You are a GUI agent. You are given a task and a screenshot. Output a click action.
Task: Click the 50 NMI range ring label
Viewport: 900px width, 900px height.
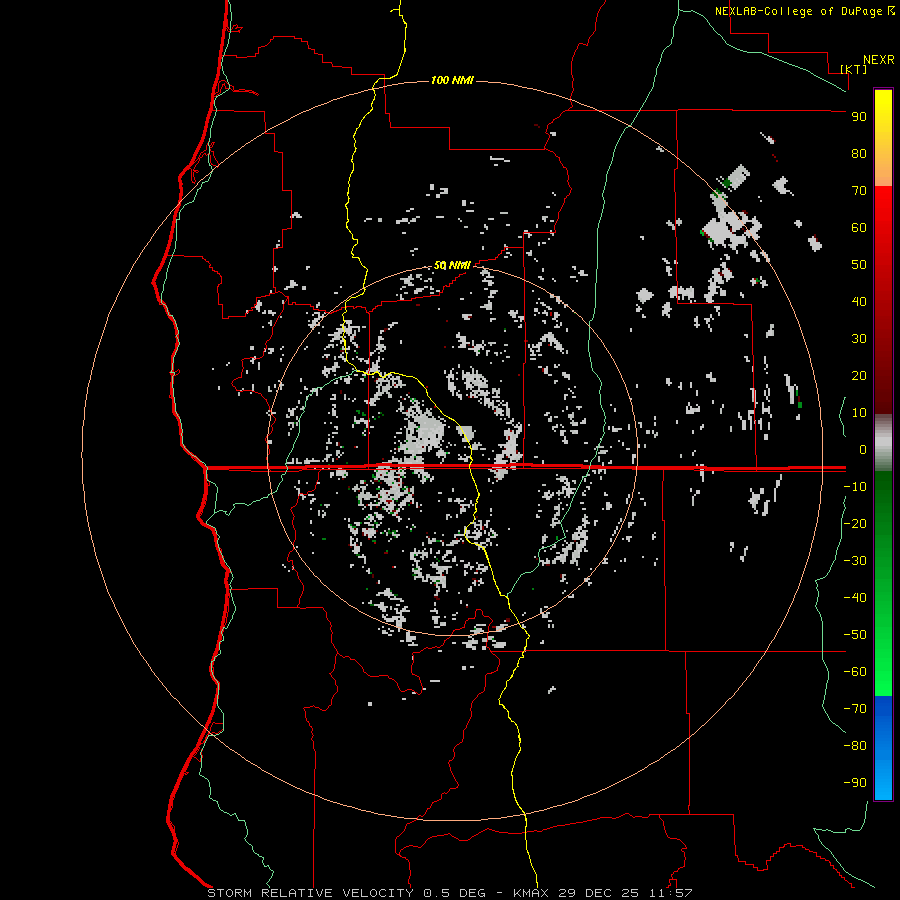click(452, 265)
